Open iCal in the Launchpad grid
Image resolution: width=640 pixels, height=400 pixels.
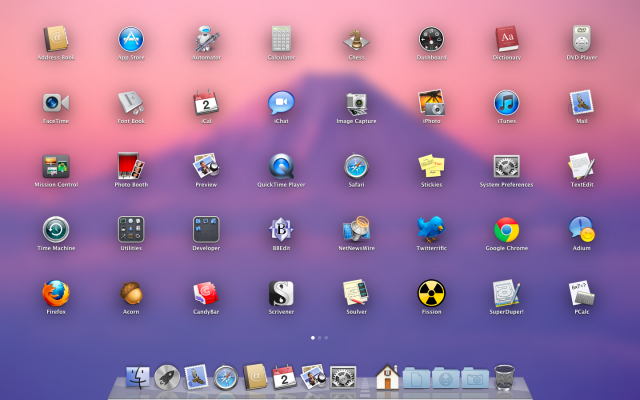click(206, 102)
